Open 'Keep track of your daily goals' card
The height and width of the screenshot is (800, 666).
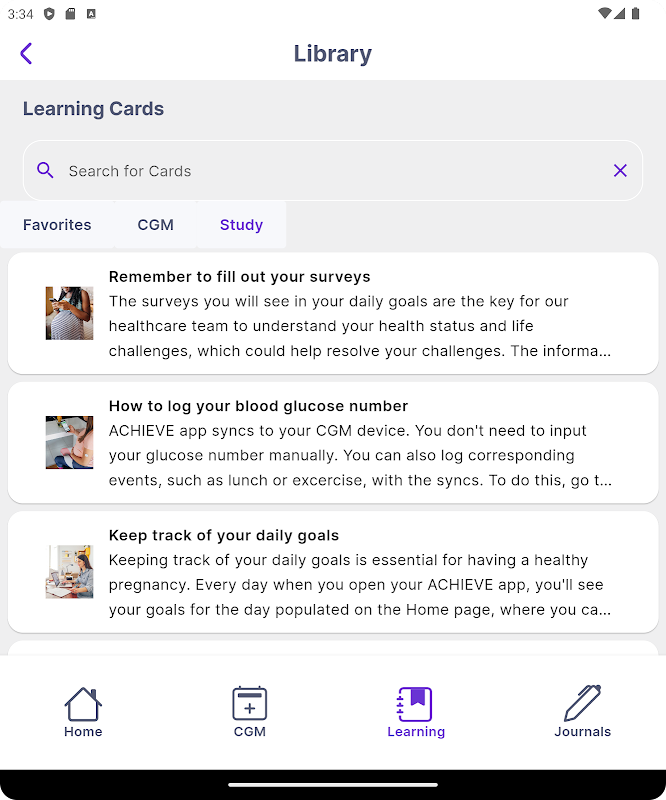[333, 572]
